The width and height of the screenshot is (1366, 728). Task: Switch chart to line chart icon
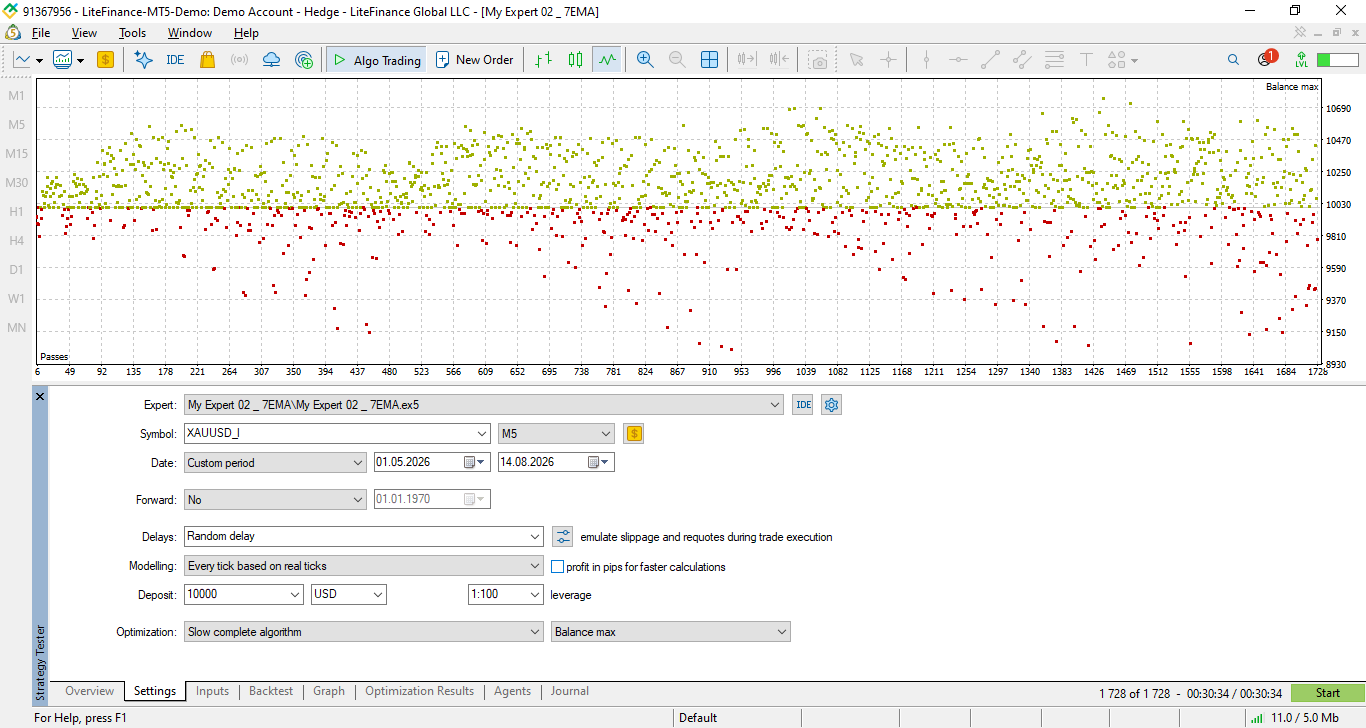(x=607, y=60)
